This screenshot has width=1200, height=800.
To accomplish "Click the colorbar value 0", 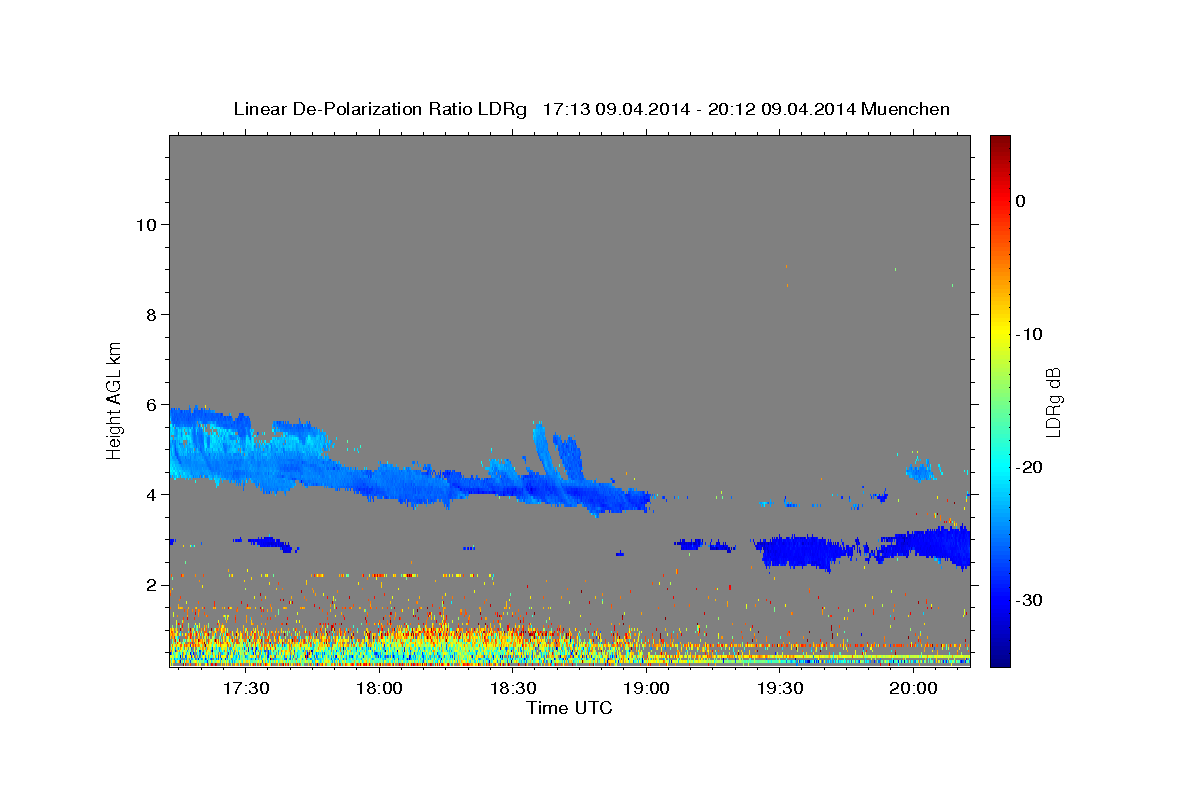I will point(1021,201).
